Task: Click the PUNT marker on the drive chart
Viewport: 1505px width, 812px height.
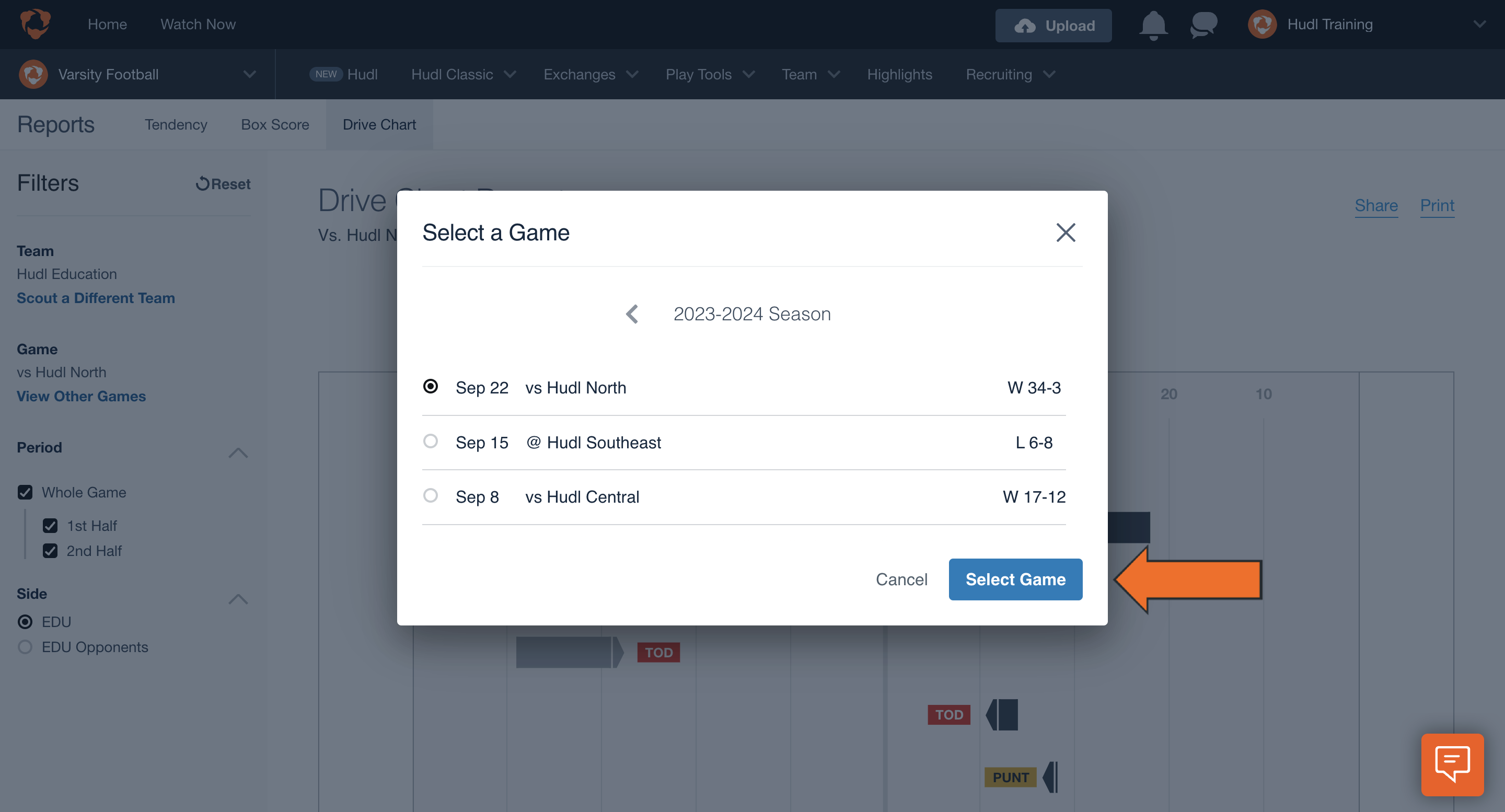Action: coord(1010,777)
